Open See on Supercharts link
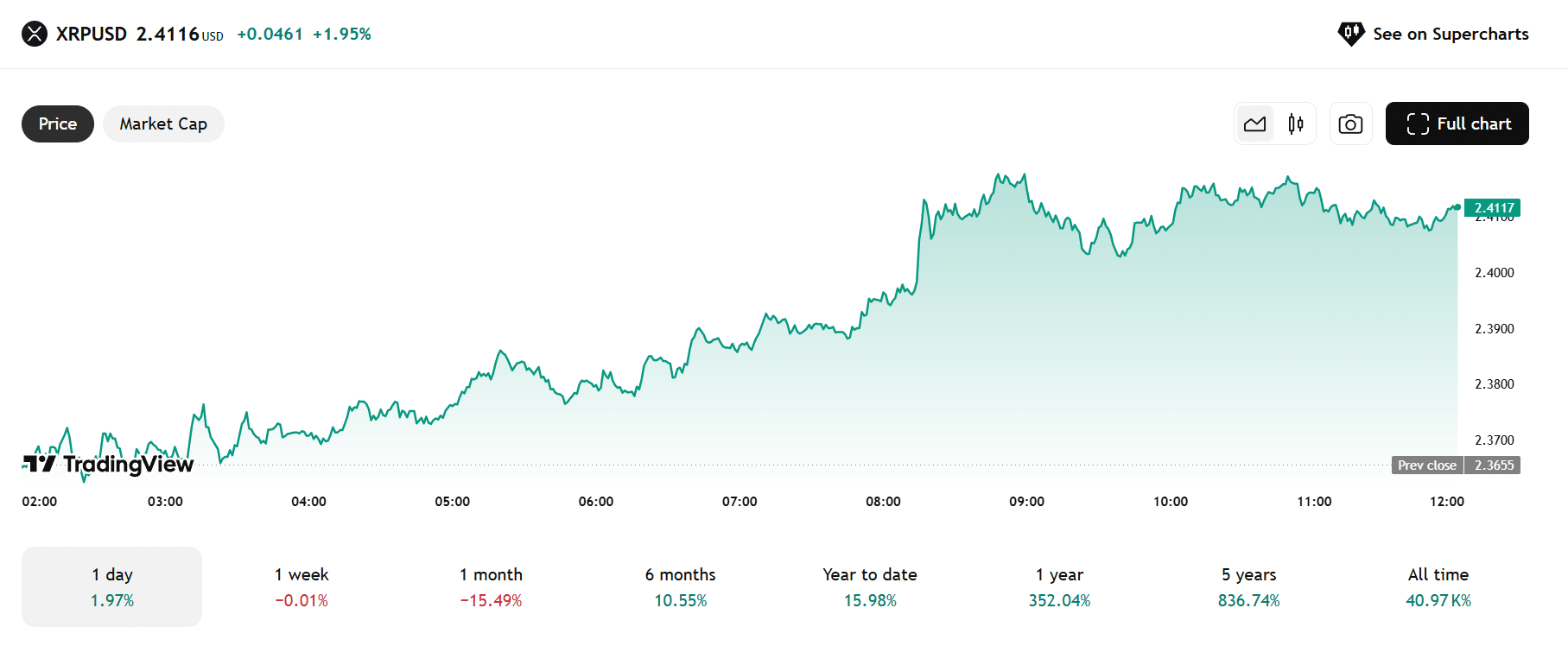Image resolution: width=1568 pixels, height=665 pixels. (x=1451, y=34)
